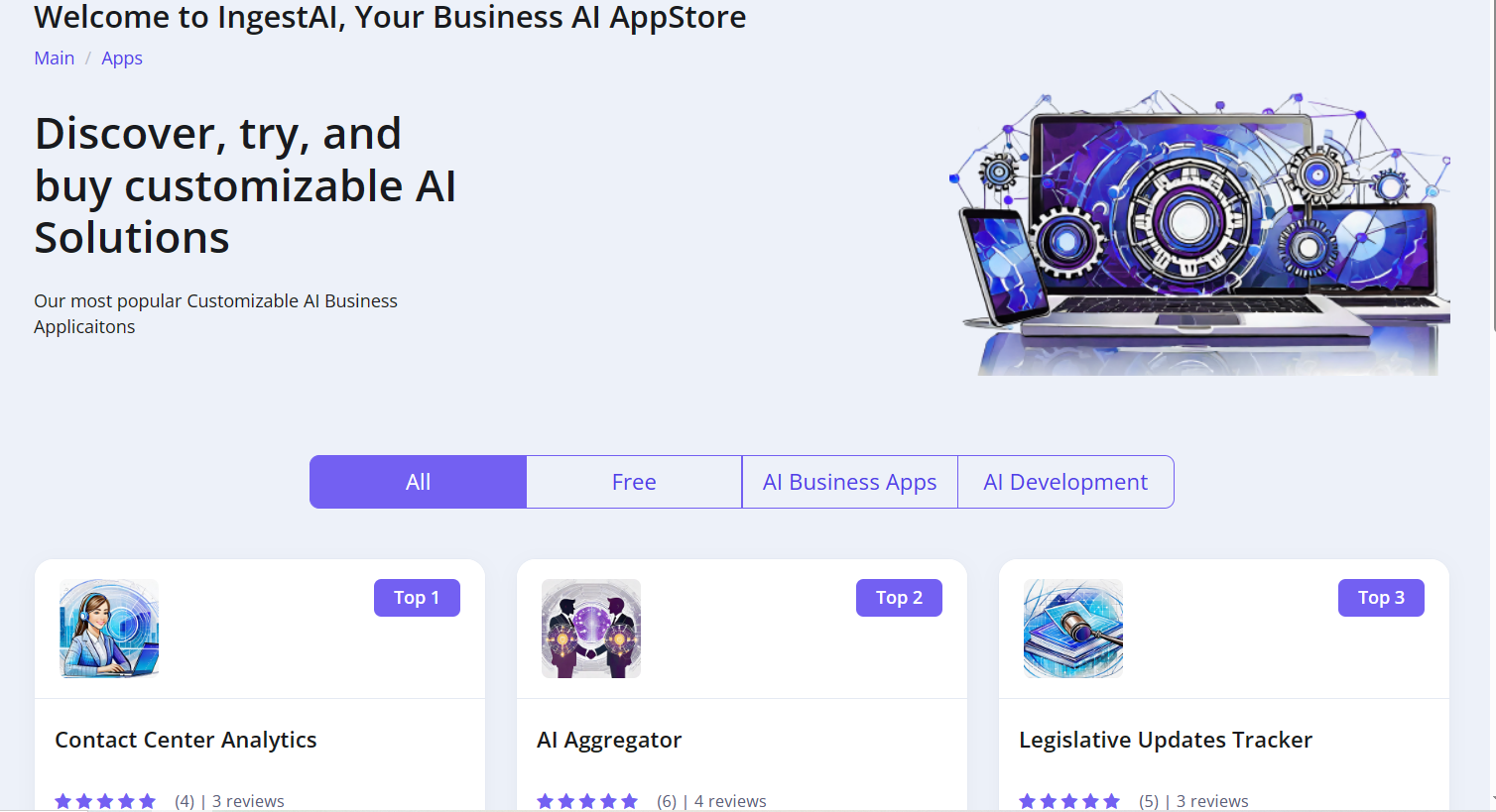Switch to the AI Development tab
This screenshot has height=812, width=1496.
[1065, 482]
